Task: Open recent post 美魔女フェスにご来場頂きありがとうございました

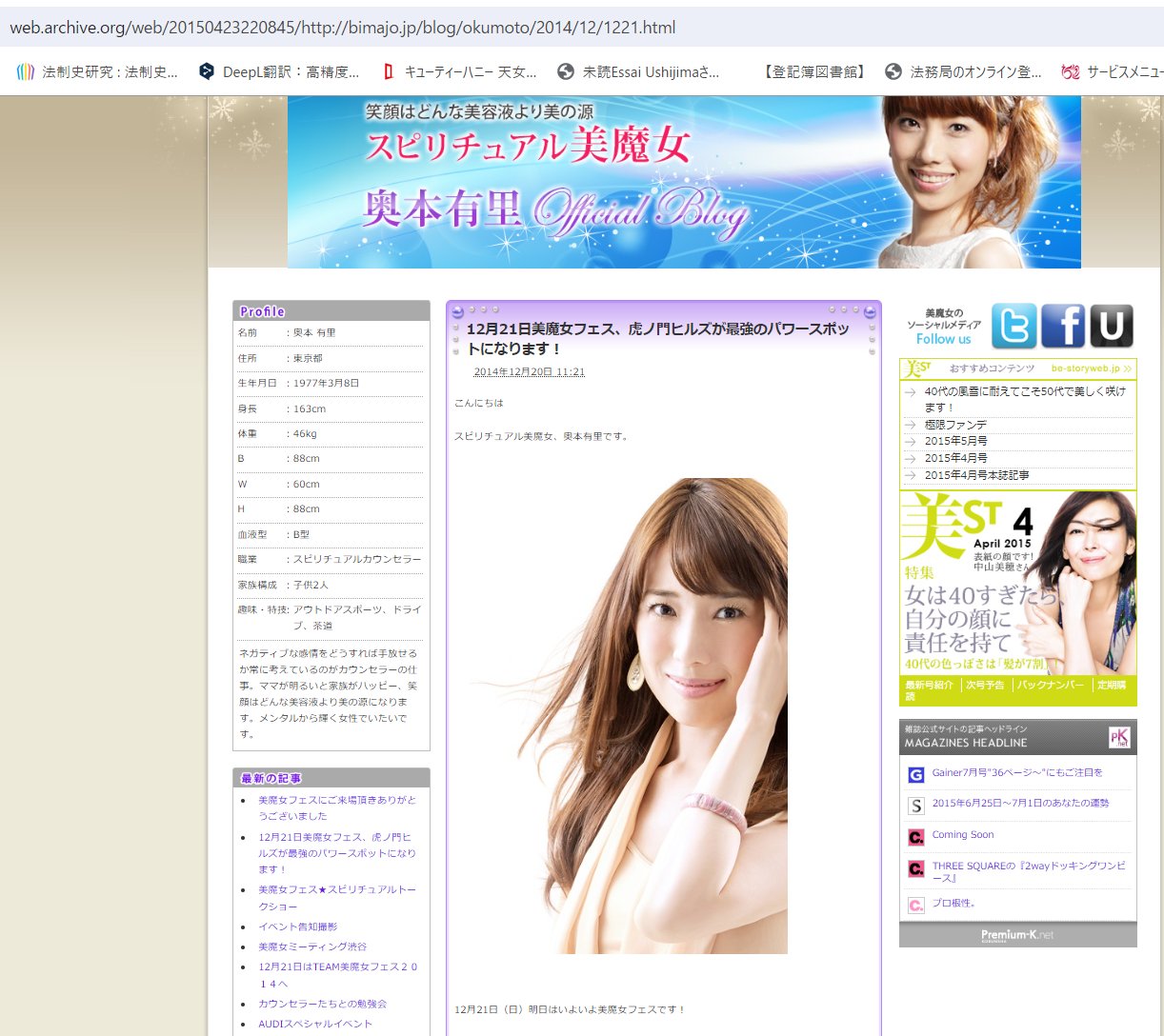Action: (x=337, y=808)
